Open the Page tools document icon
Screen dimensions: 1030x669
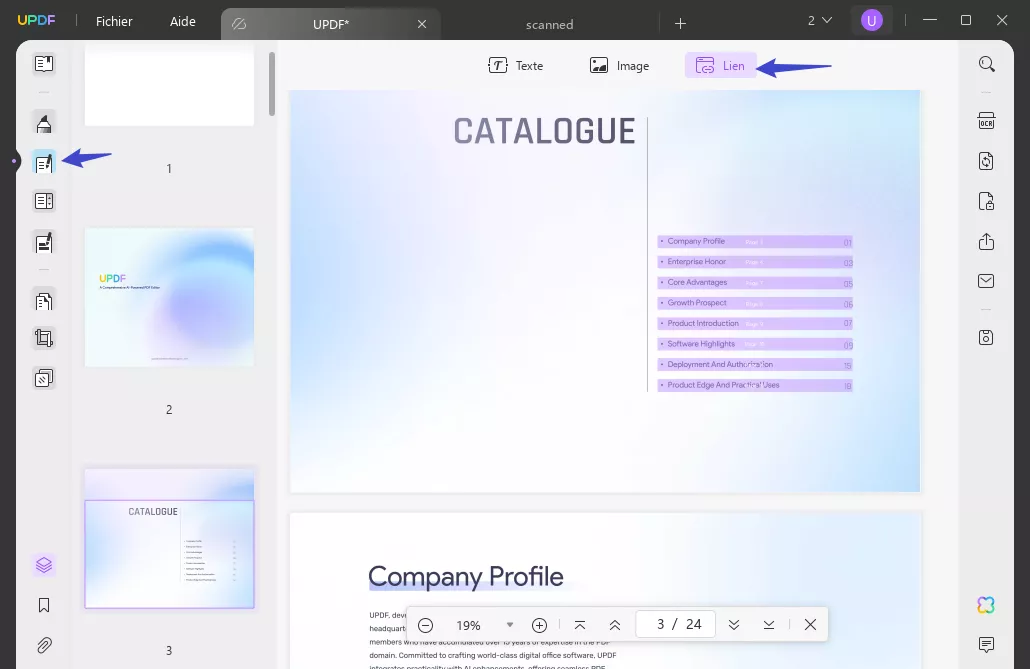point(44,301)
